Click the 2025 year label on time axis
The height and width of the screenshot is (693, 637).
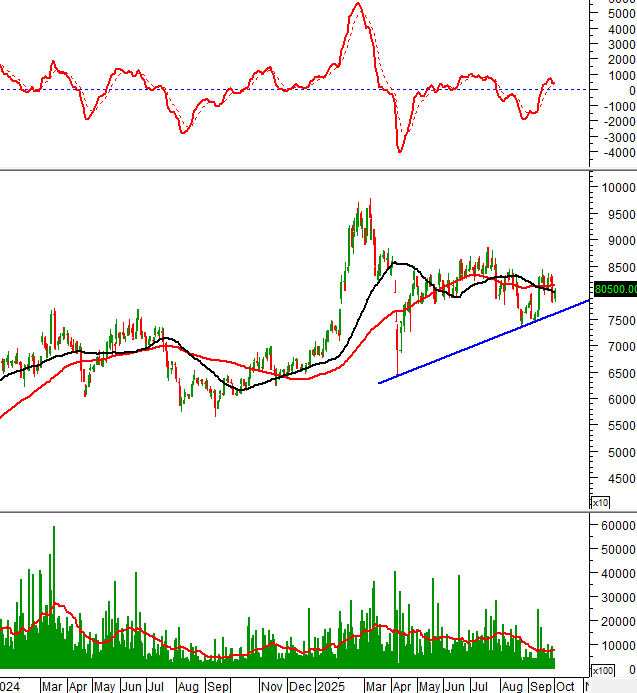329,686
